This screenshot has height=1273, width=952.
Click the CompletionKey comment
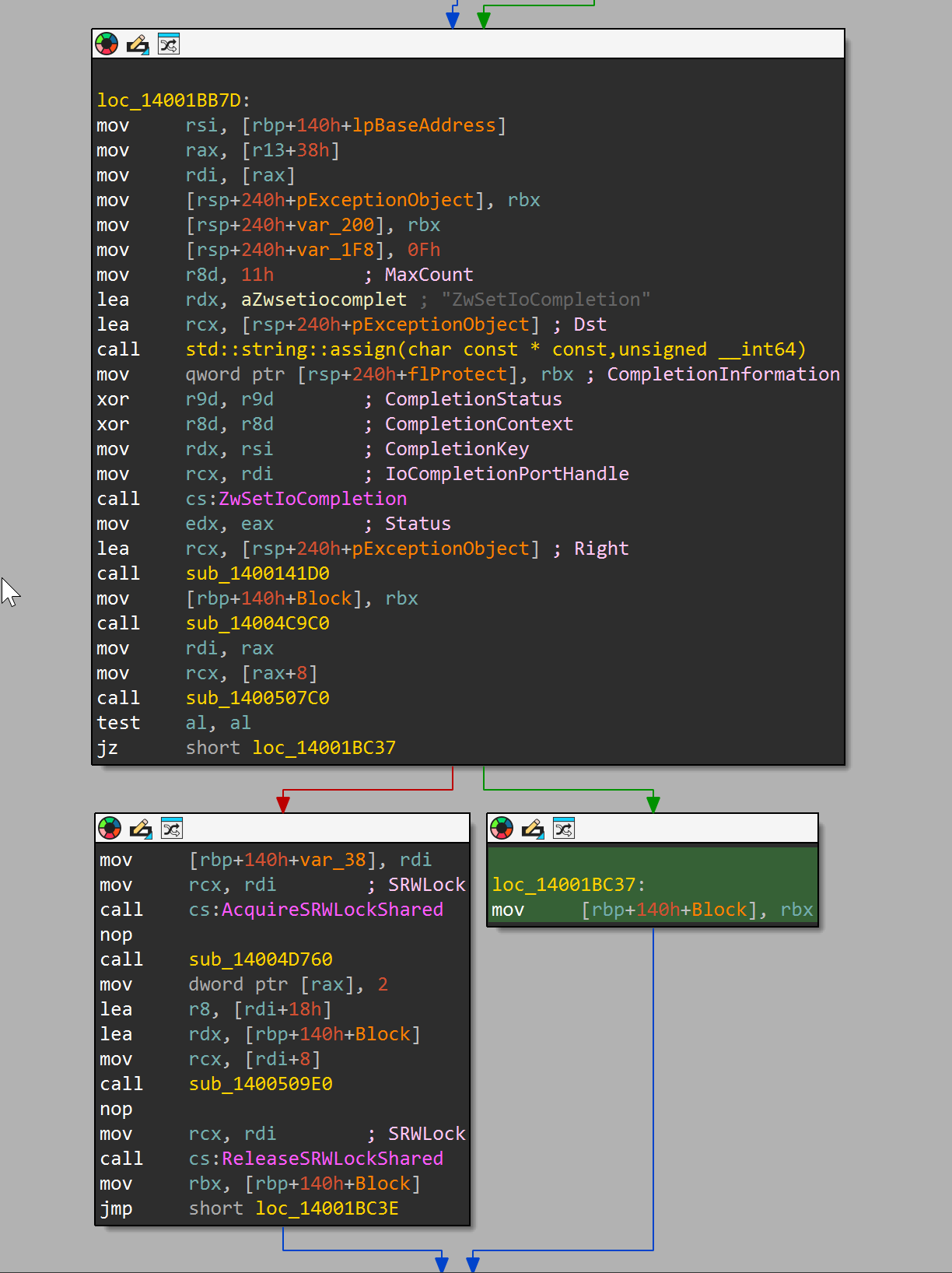(x=457, y=449)
